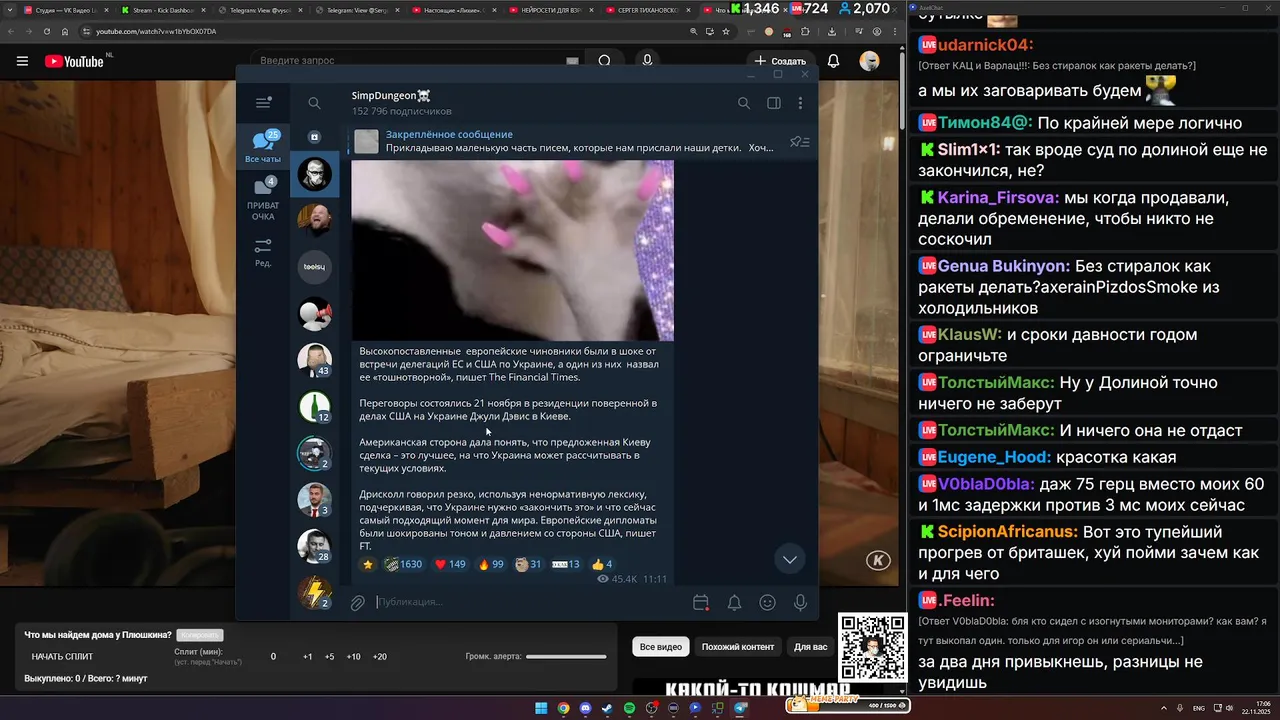Image resolution: width=1280 pixels, height=720 pixels.
Task: Open the Ред. folder edit option
Action: tap(264, 252)
